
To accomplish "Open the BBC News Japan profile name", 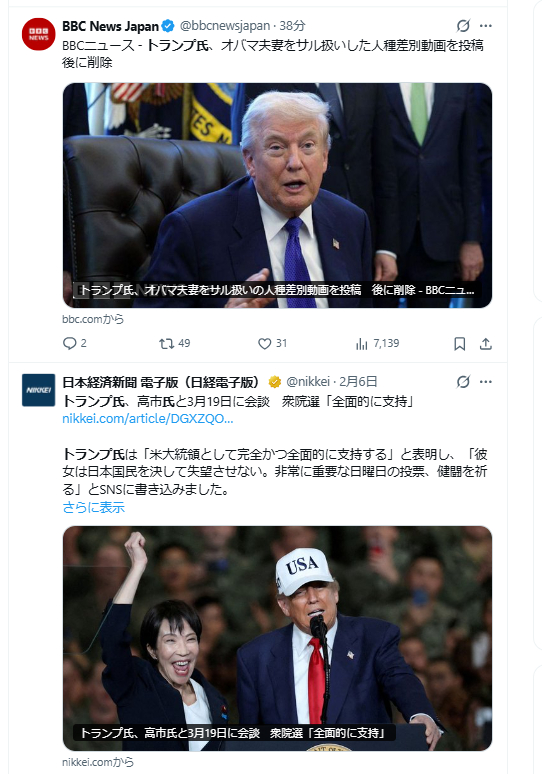I will point(111,26).
